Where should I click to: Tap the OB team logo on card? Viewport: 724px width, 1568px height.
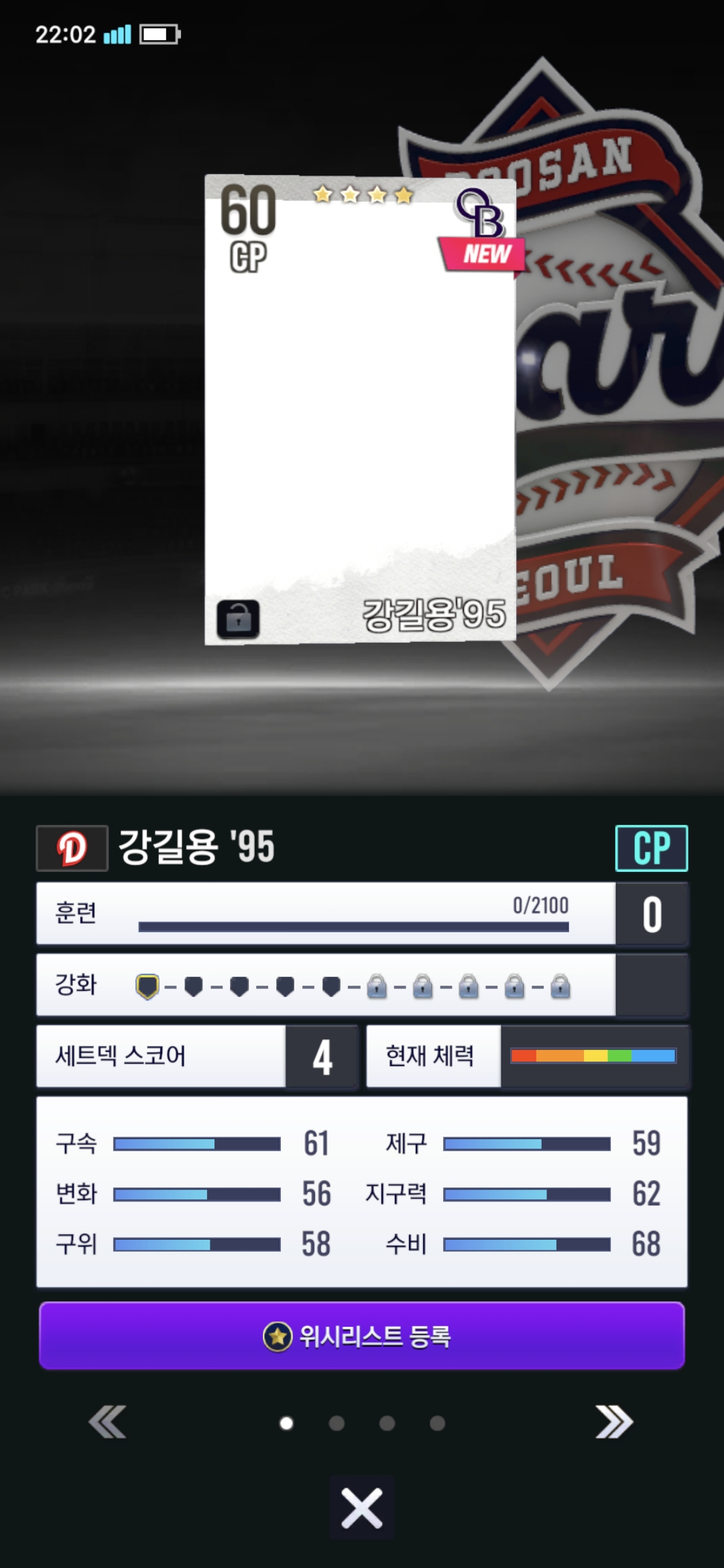tap(480, 212)
